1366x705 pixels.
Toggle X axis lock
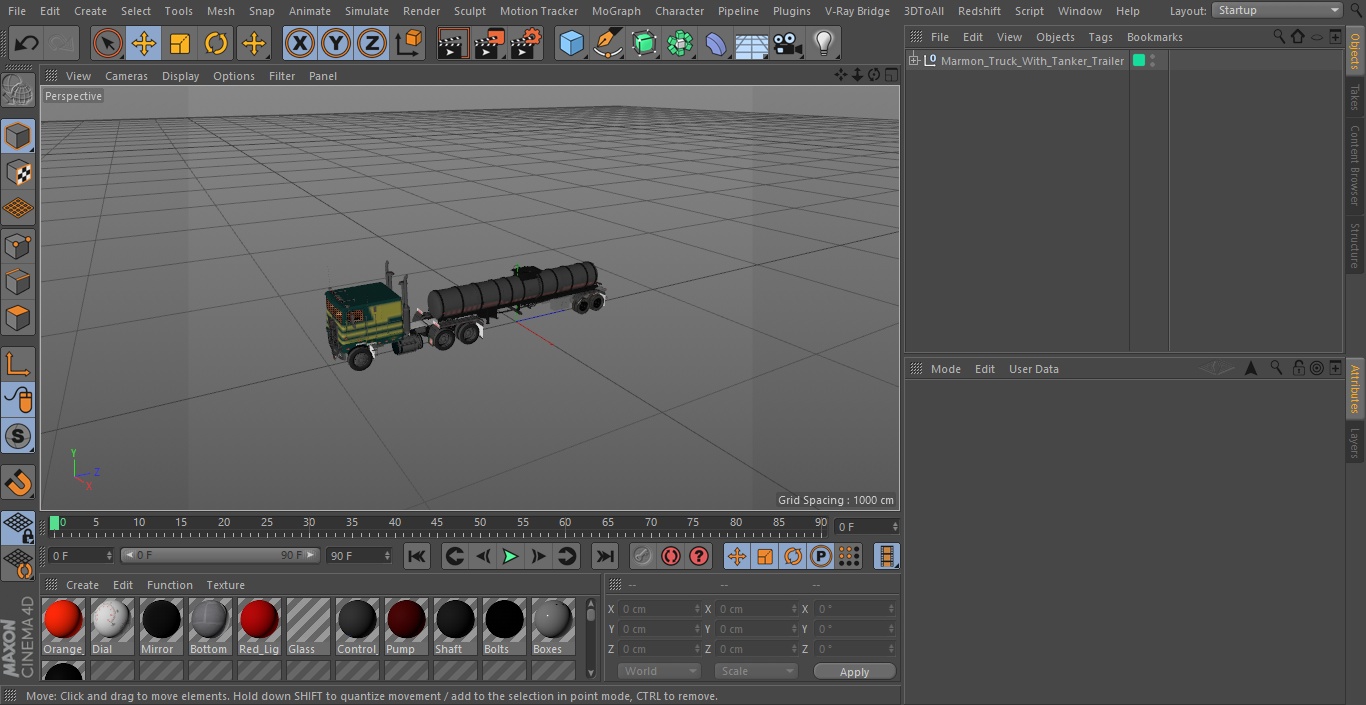click(300, 43)
